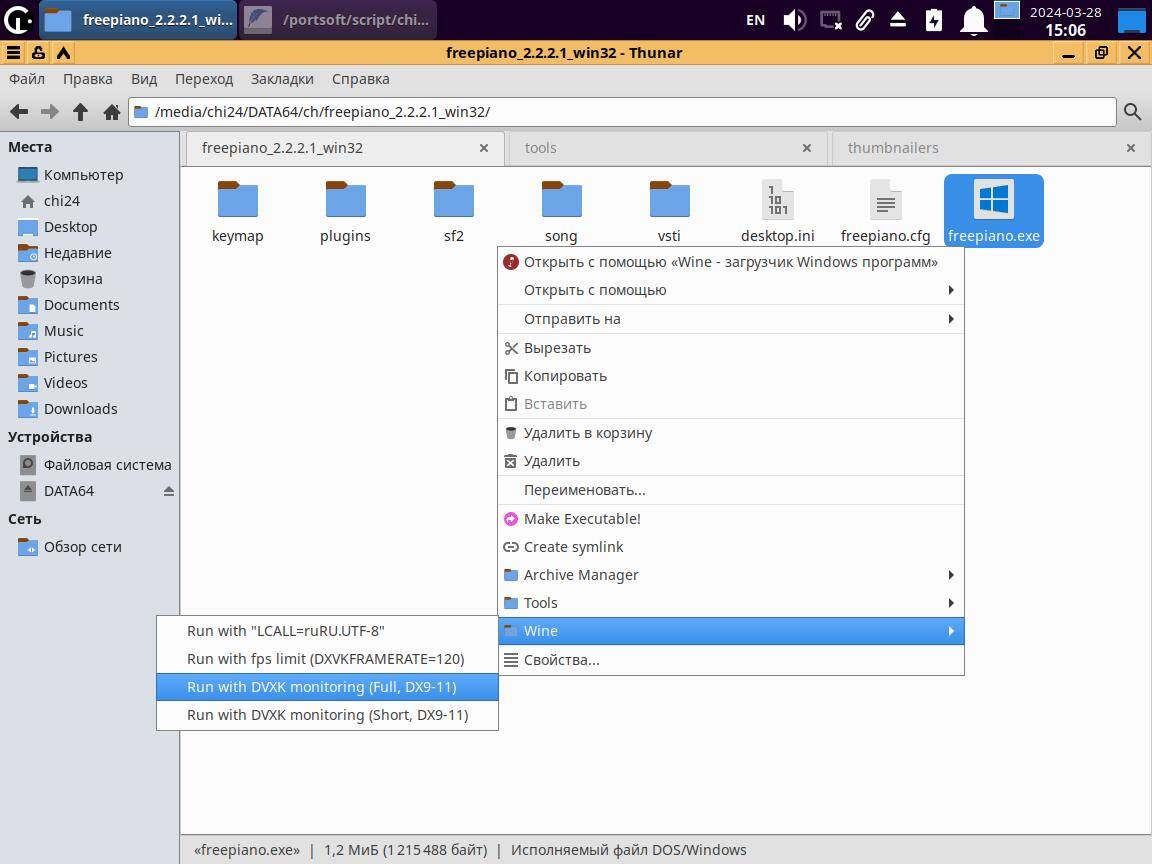Go forward with the right arrow button

(50, 112)
